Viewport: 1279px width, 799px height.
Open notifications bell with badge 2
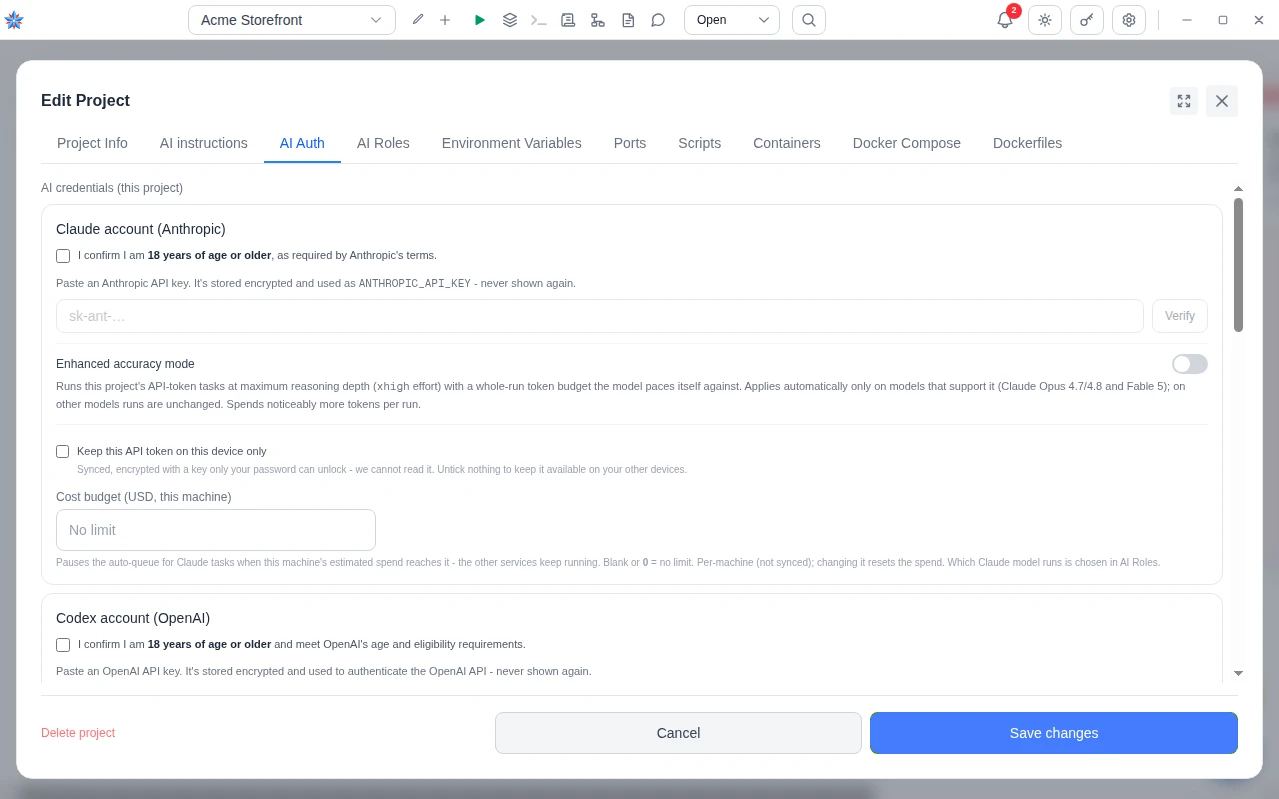pos(1005,20)
